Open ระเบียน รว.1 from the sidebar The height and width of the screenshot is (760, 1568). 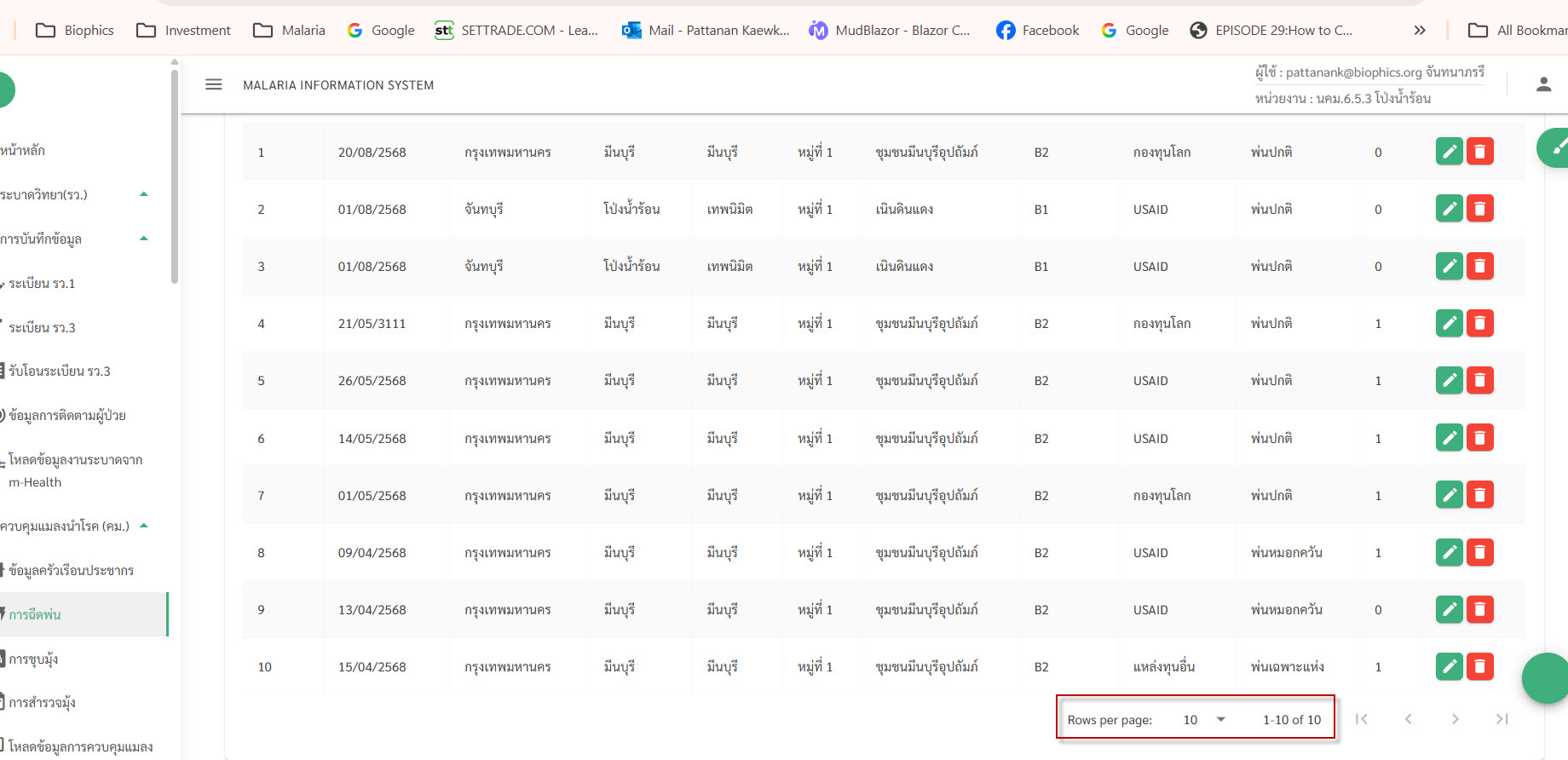point(42,284)
